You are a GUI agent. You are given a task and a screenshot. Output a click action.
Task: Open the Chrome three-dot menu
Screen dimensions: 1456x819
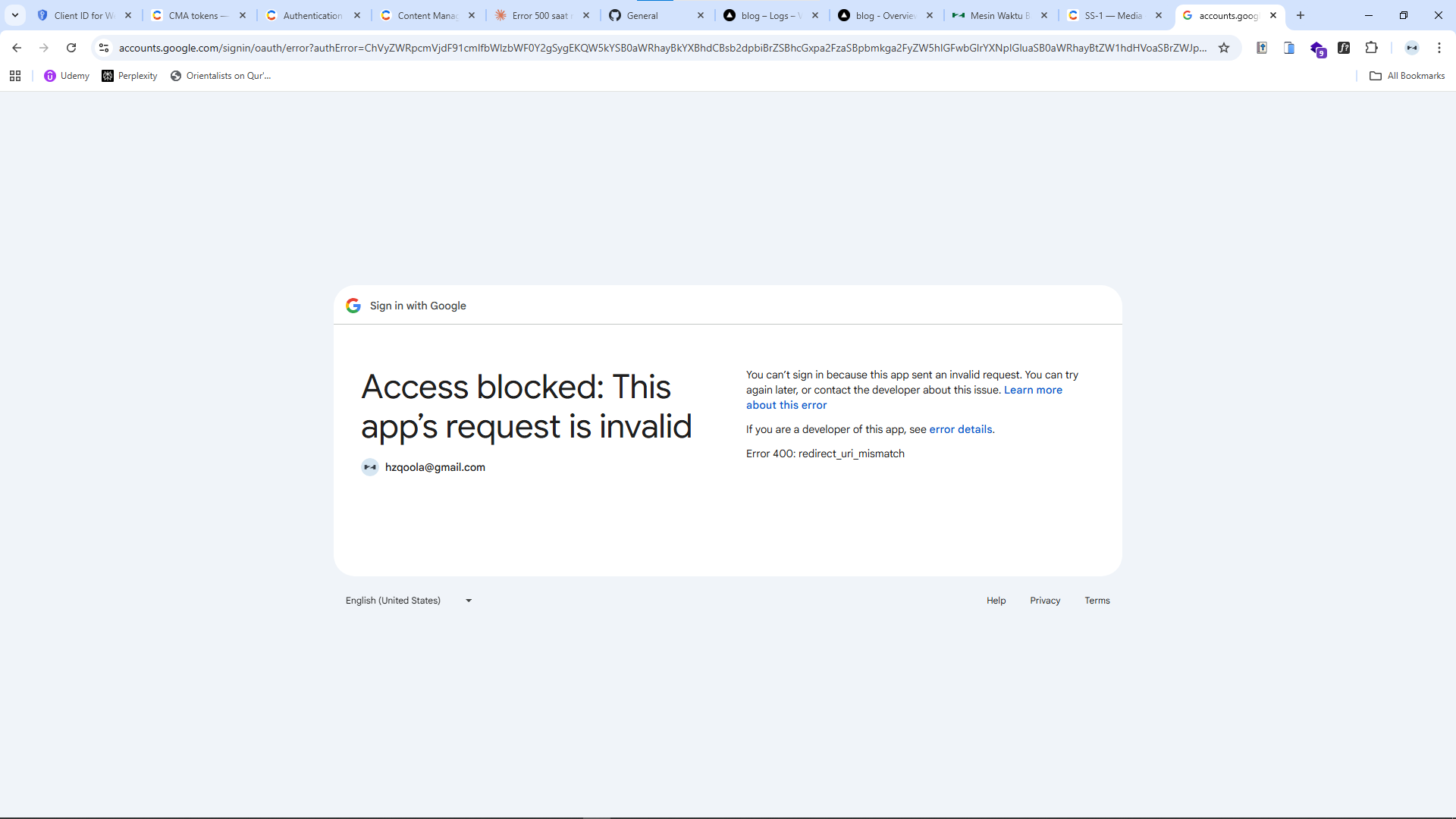tap(1439, 48)
